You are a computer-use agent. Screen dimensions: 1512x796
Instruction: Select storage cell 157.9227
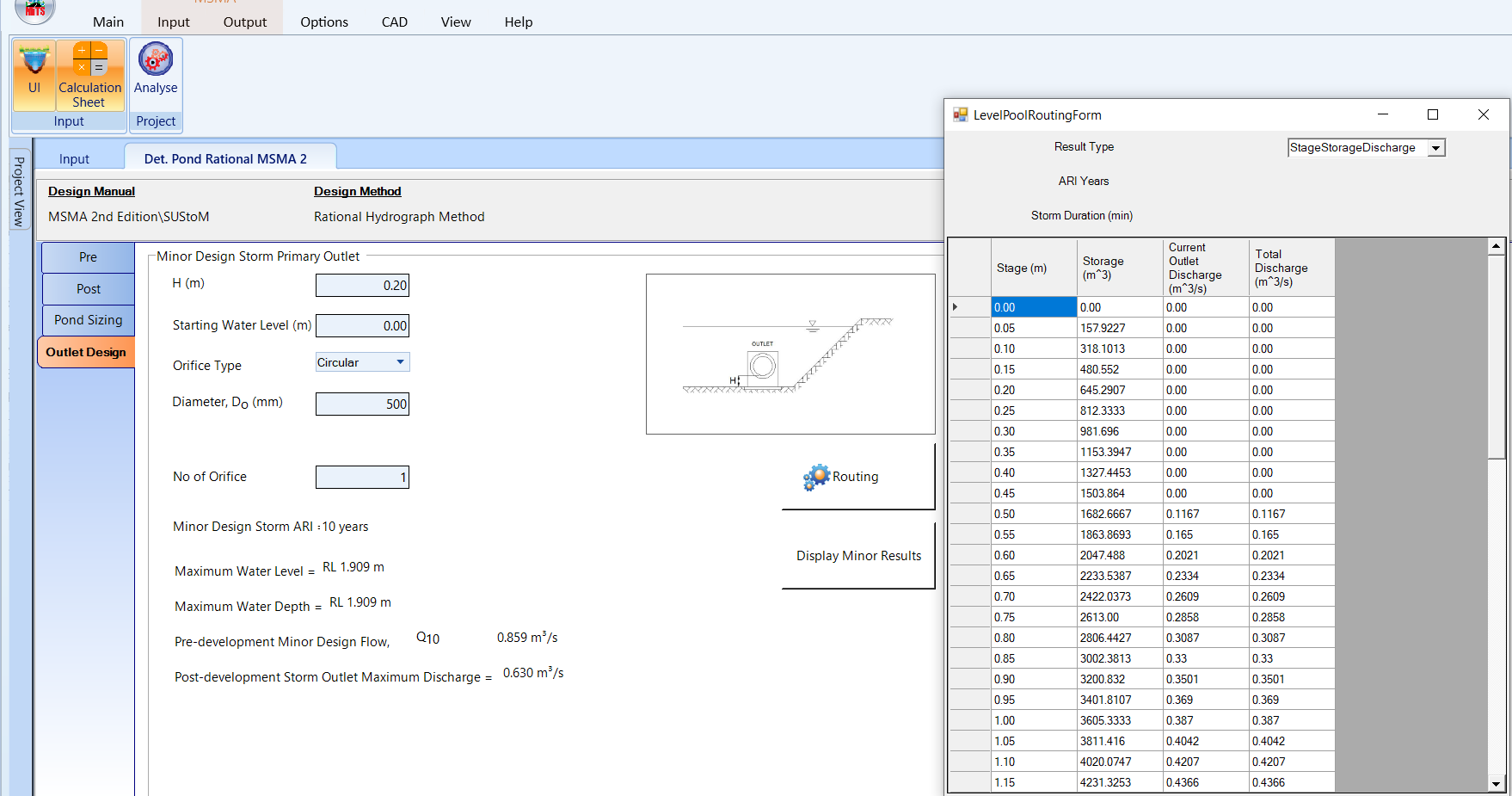[1120, 328]
